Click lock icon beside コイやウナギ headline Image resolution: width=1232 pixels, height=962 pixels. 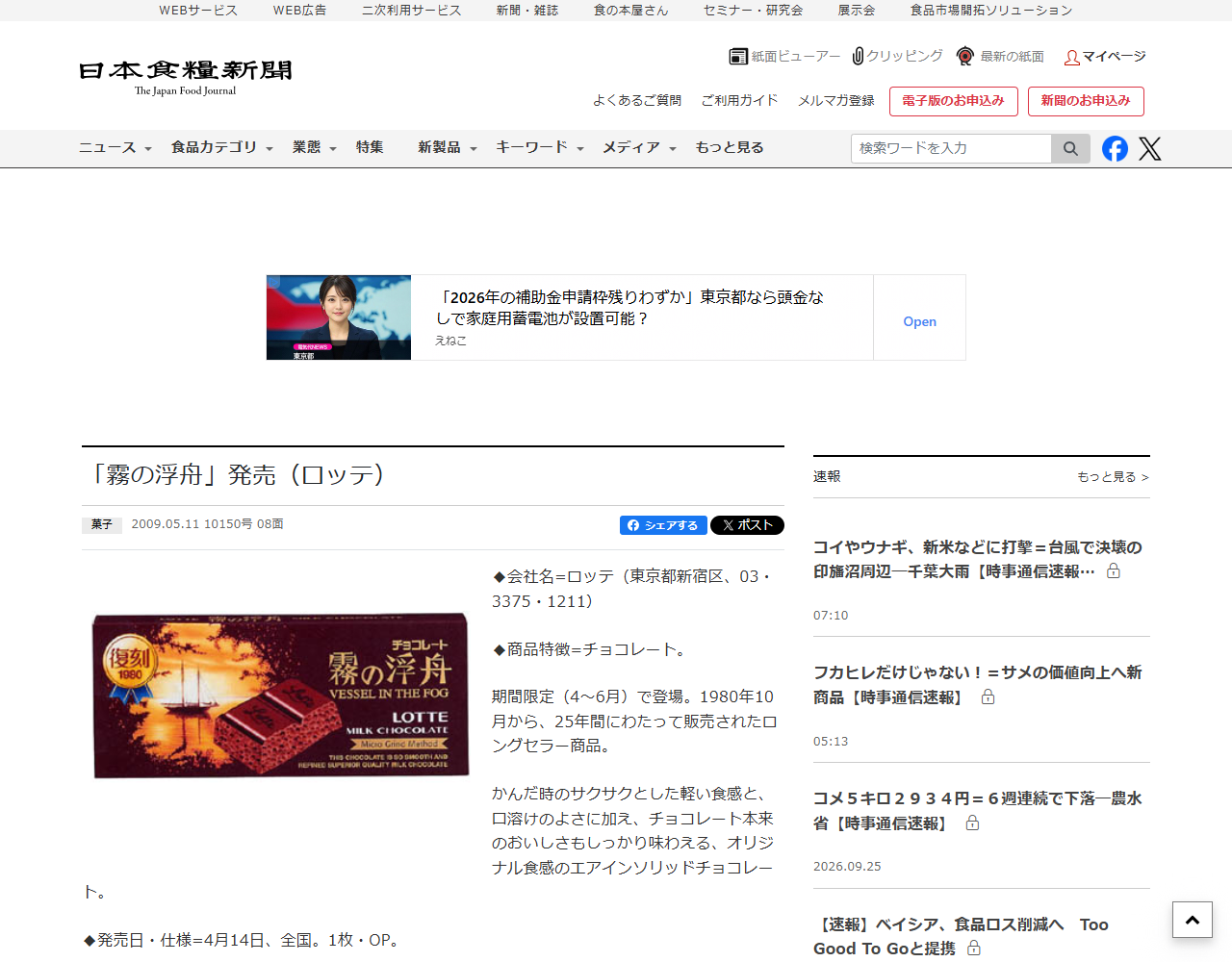coord(1114,571)
